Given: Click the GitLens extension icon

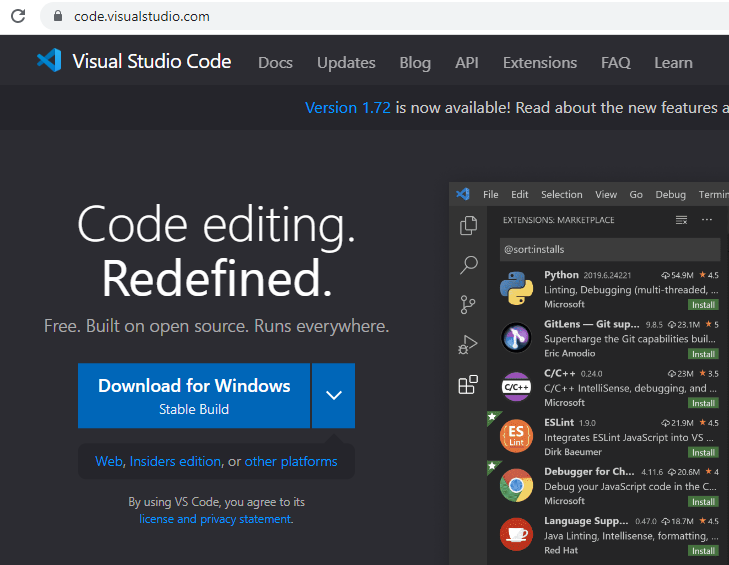Looking at the screenshot, I should click(x=517, y=338).
